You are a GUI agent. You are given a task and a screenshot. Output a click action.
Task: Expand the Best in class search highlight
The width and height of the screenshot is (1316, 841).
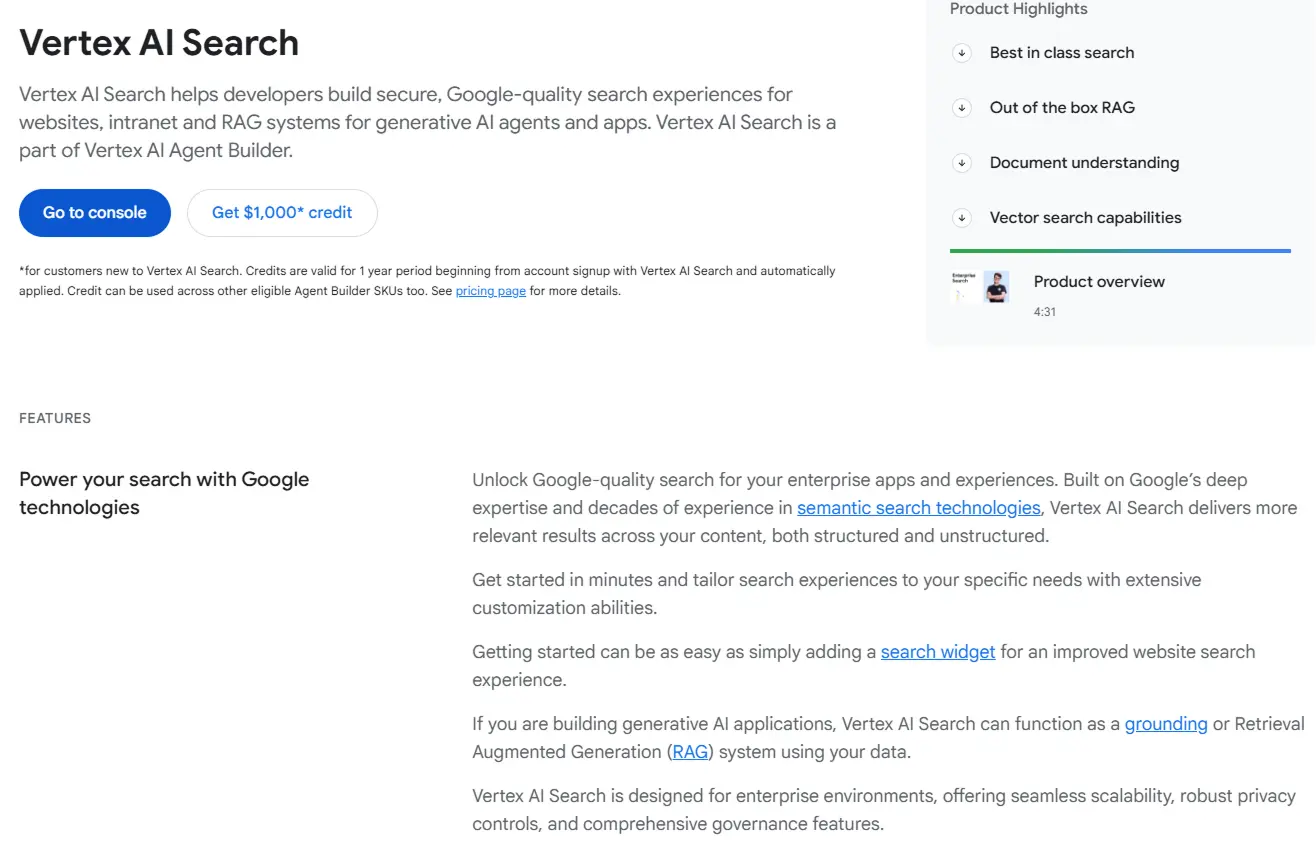(x=1061, y=53)
